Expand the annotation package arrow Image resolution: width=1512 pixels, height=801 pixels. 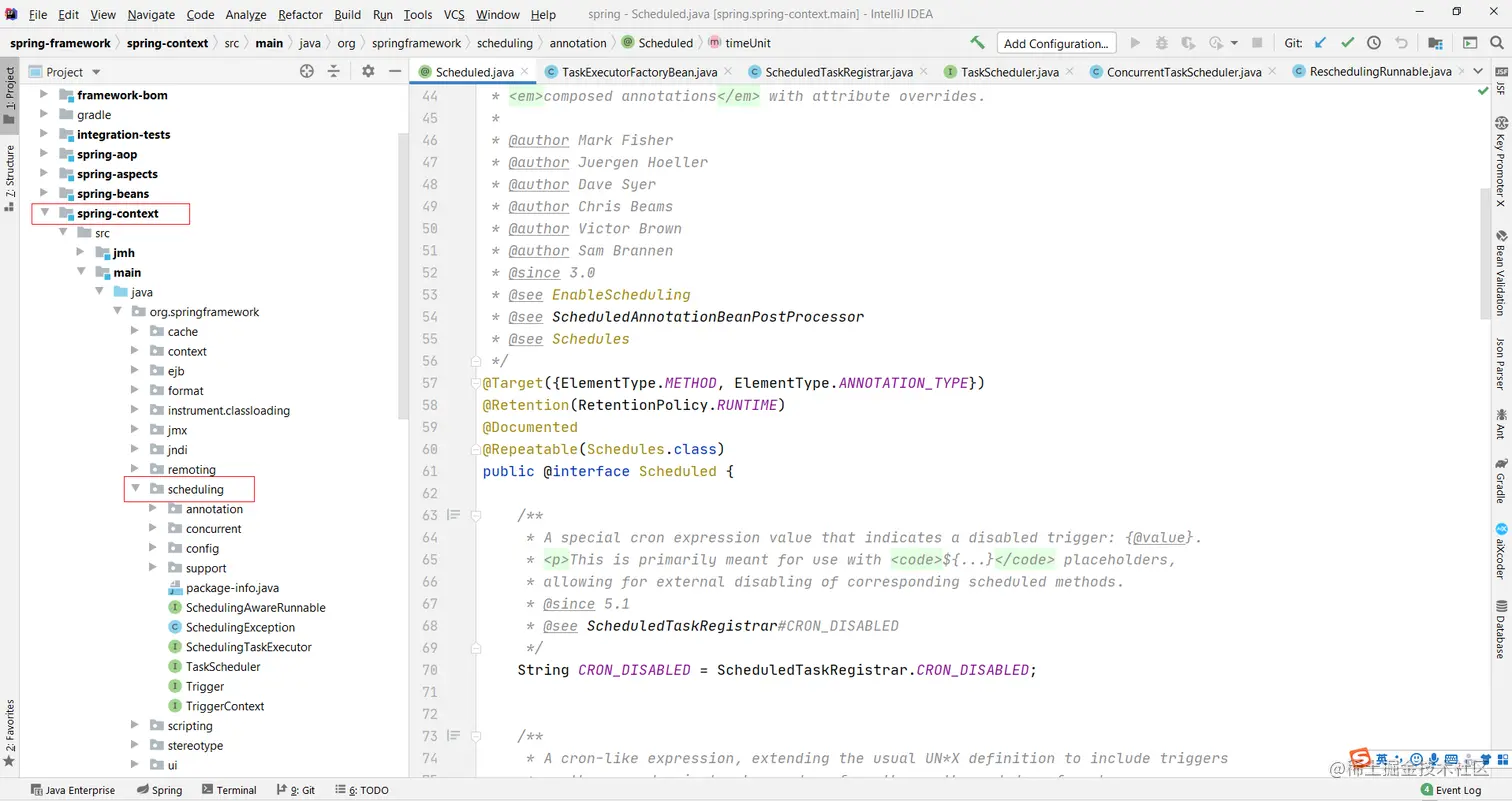(152, 509)
